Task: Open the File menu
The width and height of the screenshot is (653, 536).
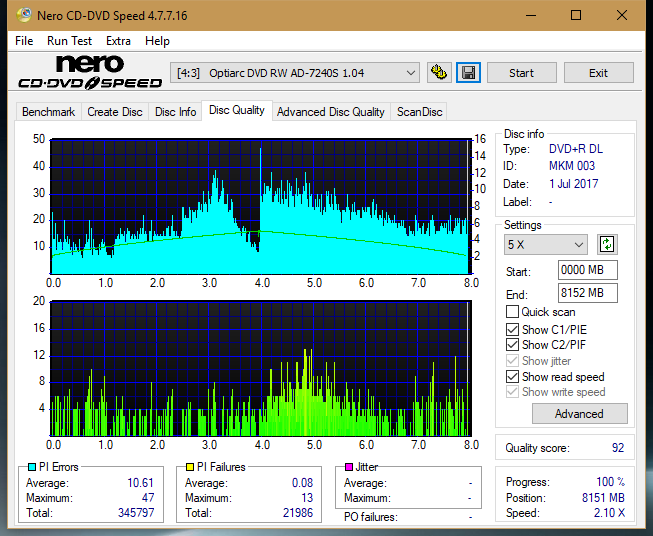Action: click(x=24, y=41)
